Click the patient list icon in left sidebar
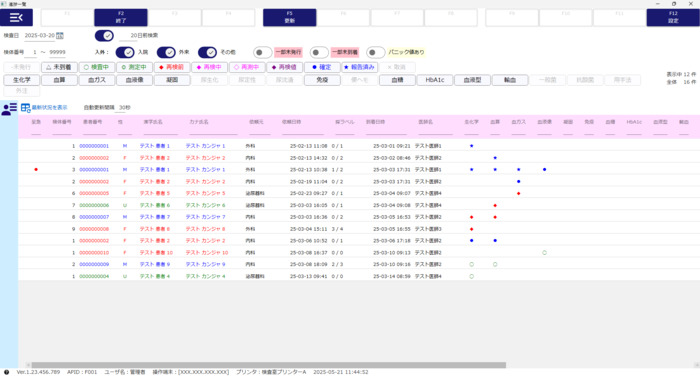This screenshot has height=376, width=700. pyautogui.click(x=9, y=109)
